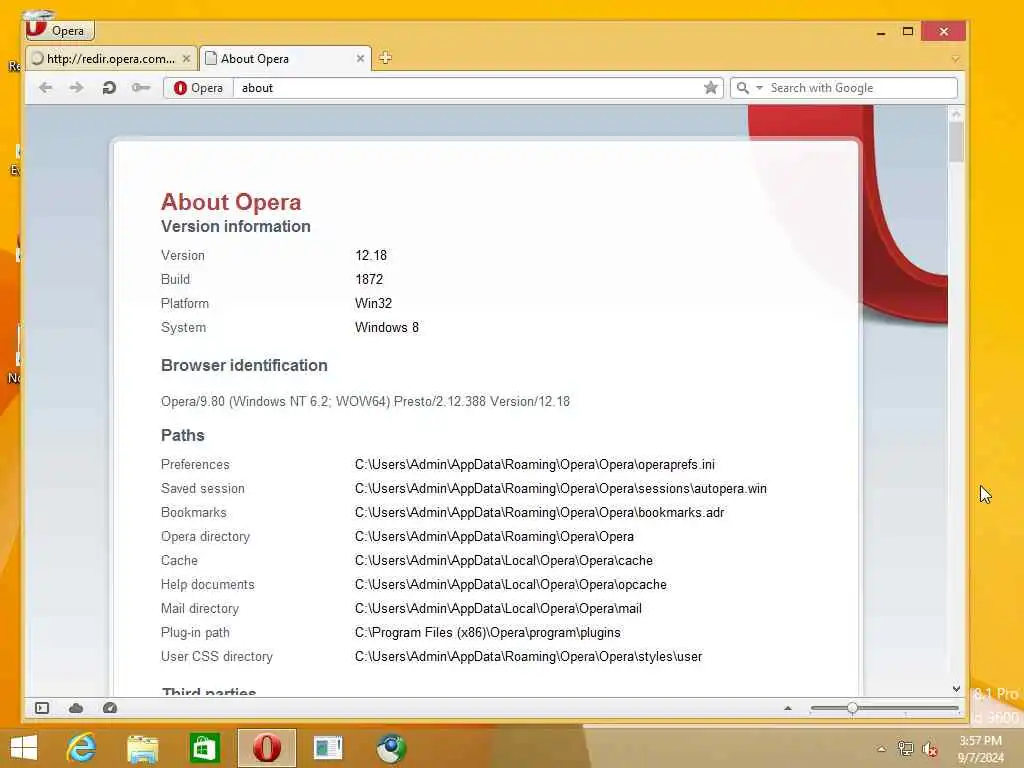Click the muted volume tray icon
Viewport: 1024px width, 768px height.
click(x=930, y=749)
